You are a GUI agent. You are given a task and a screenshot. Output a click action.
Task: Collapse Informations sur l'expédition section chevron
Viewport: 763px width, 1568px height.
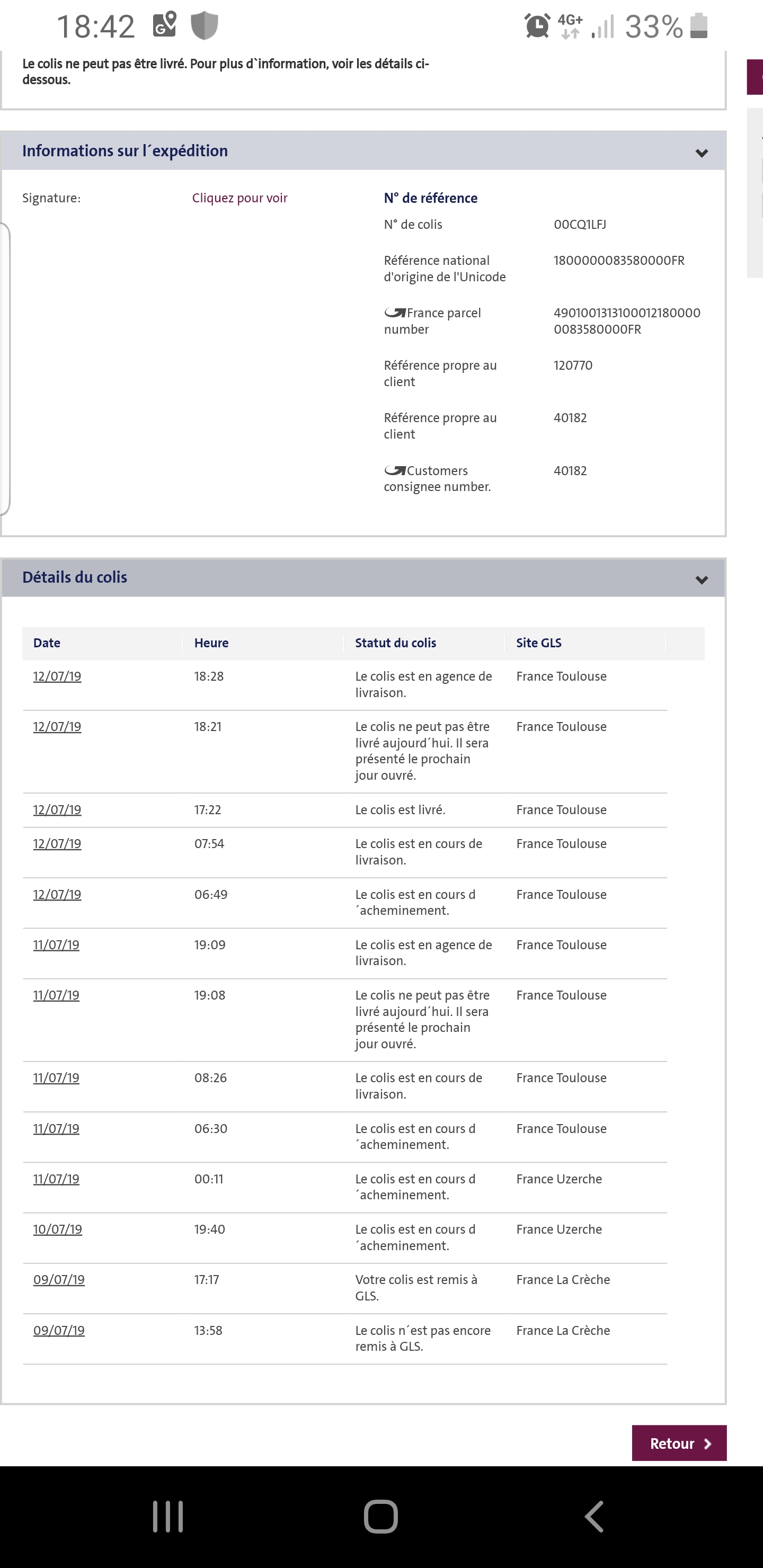click(x=702, y=153)
